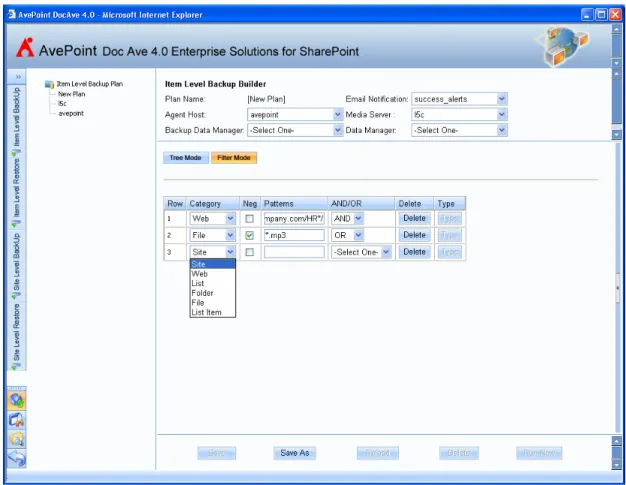The height and width of the screenshot is (485, 626).
Task: Click the greyed Reload button
Action: coord(378,453)
